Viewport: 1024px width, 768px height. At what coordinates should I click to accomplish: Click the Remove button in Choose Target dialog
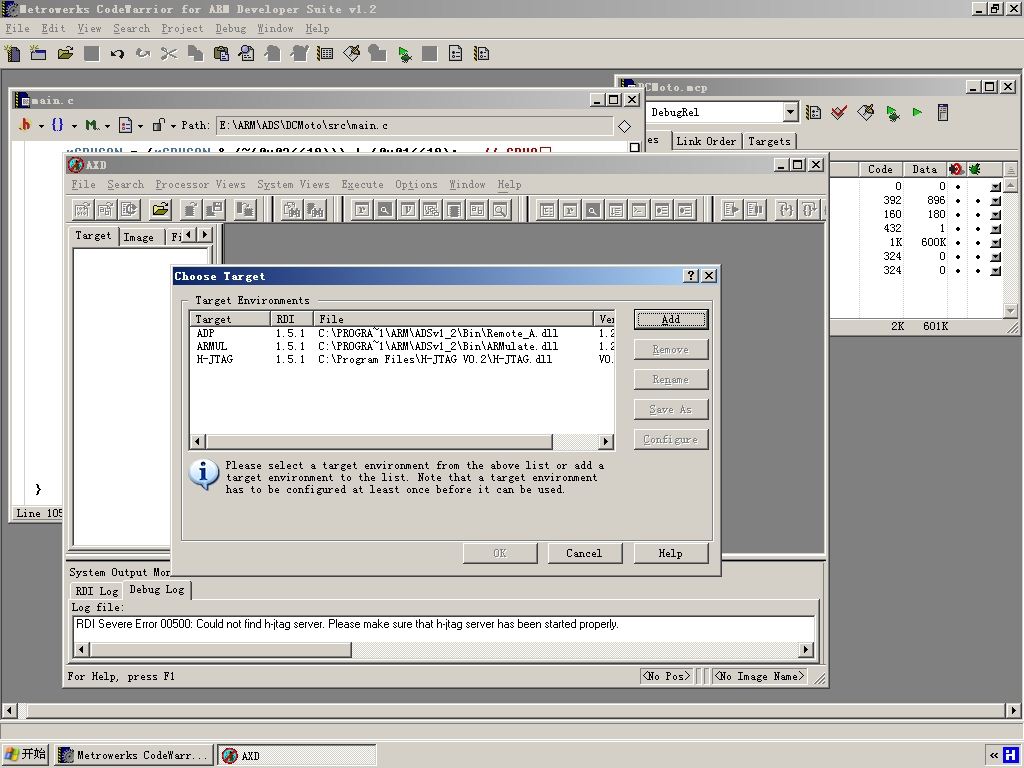(671, 349)
